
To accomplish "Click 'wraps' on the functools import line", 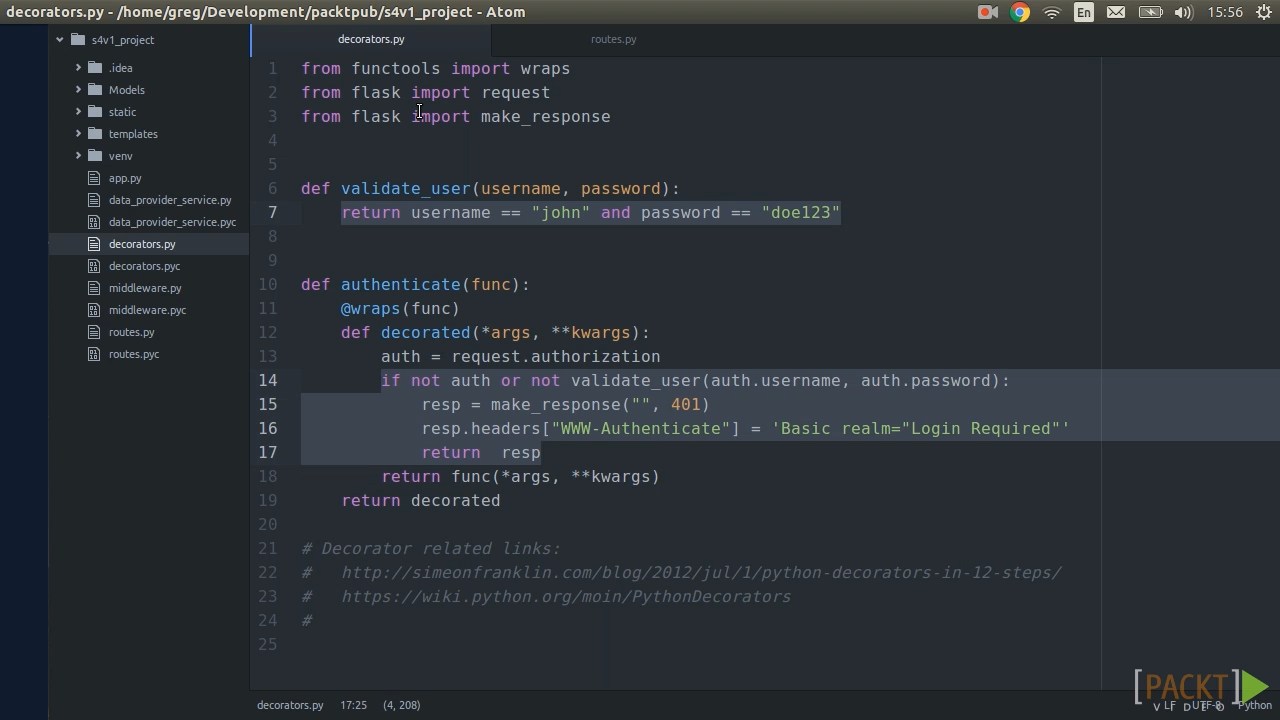I will [546, 68].
